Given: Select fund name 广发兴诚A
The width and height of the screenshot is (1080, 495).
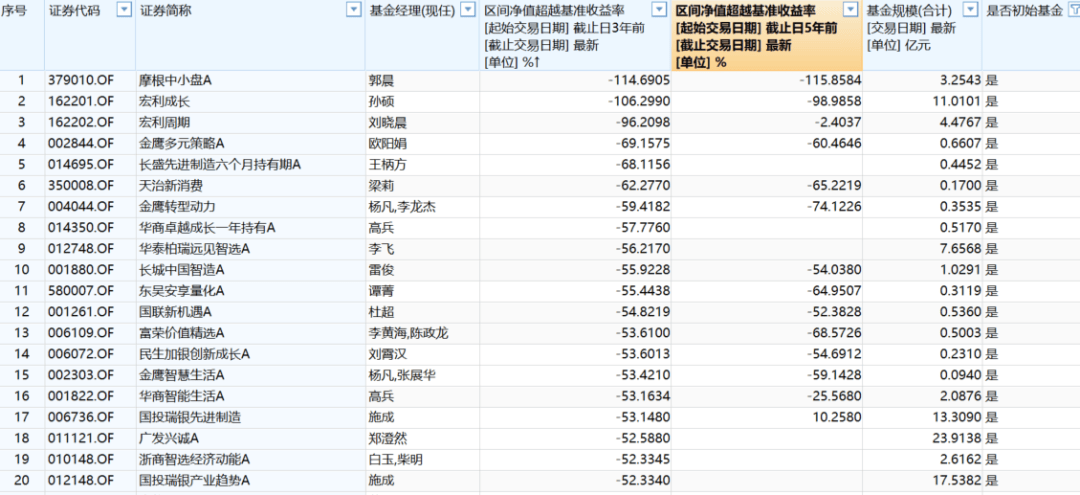Looking at the screenshot, I should point(169,438).
